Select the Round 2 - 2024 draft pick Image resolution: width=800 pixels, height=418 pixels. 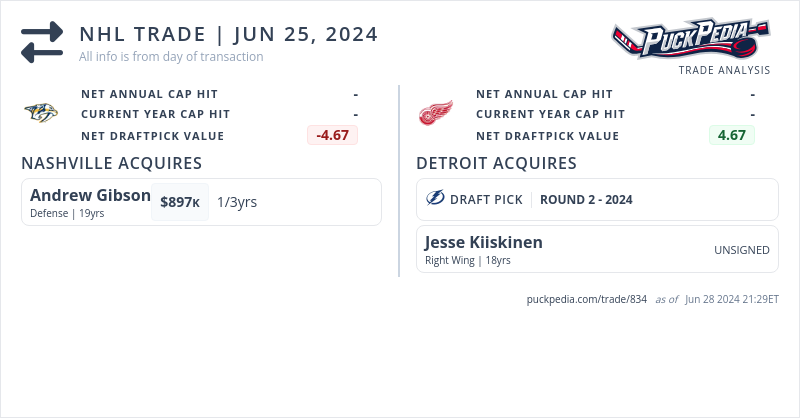pos(586,200)
